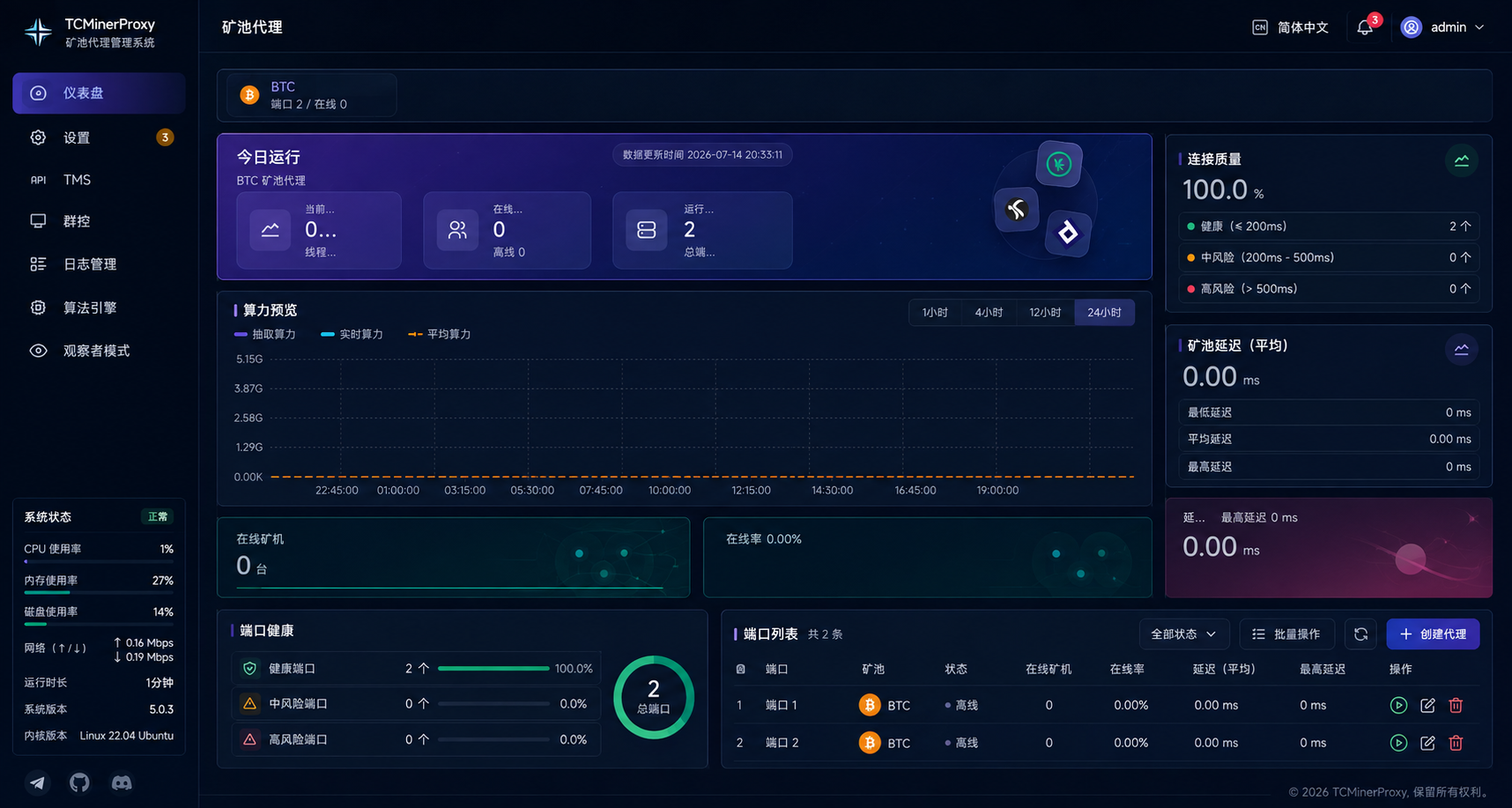Toggle the 抽取算力 legend series
Screen dimensions: 1512x808
(x=265, y=334)
